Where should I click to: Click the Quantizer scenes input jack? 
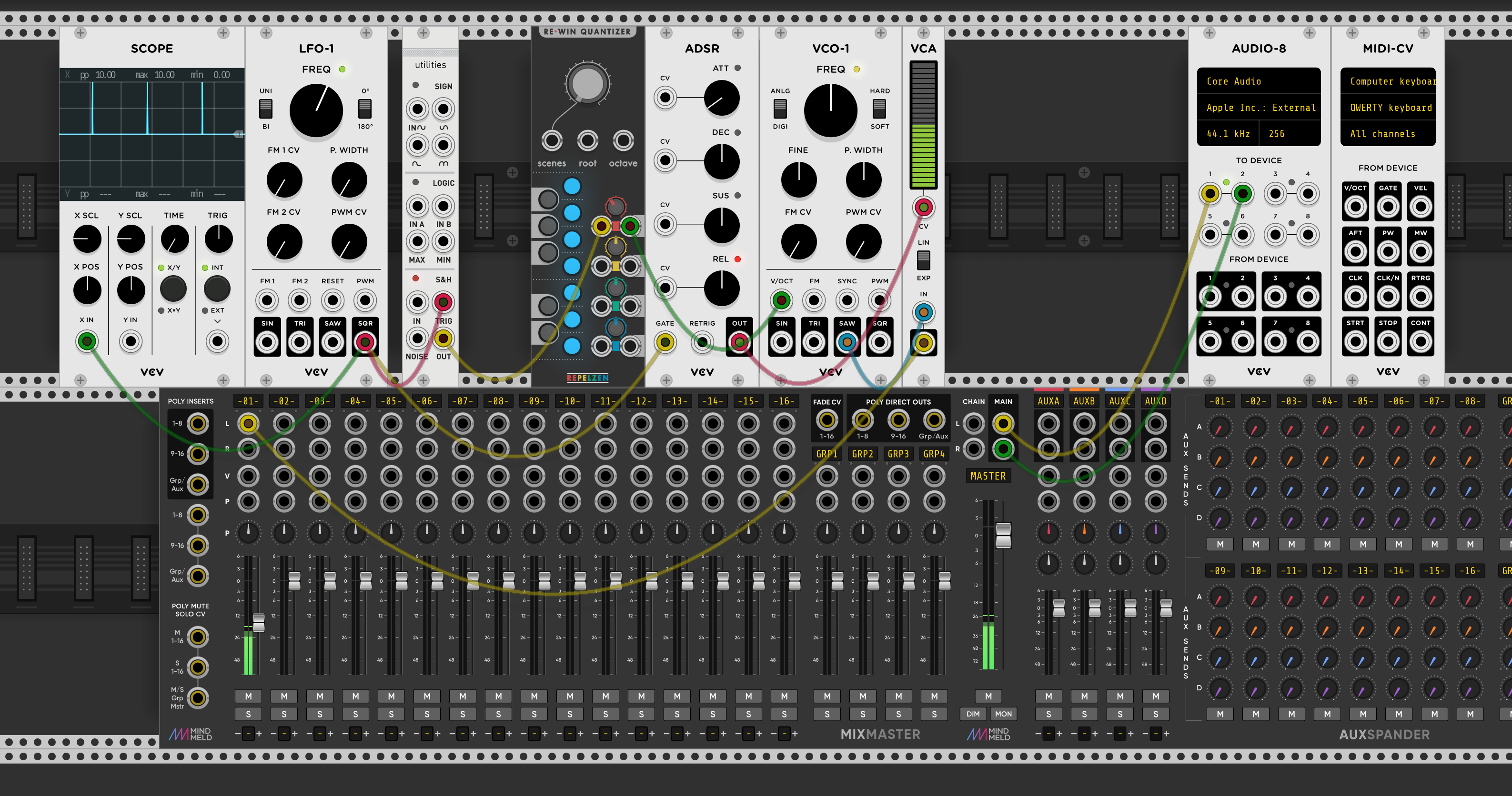551,141
